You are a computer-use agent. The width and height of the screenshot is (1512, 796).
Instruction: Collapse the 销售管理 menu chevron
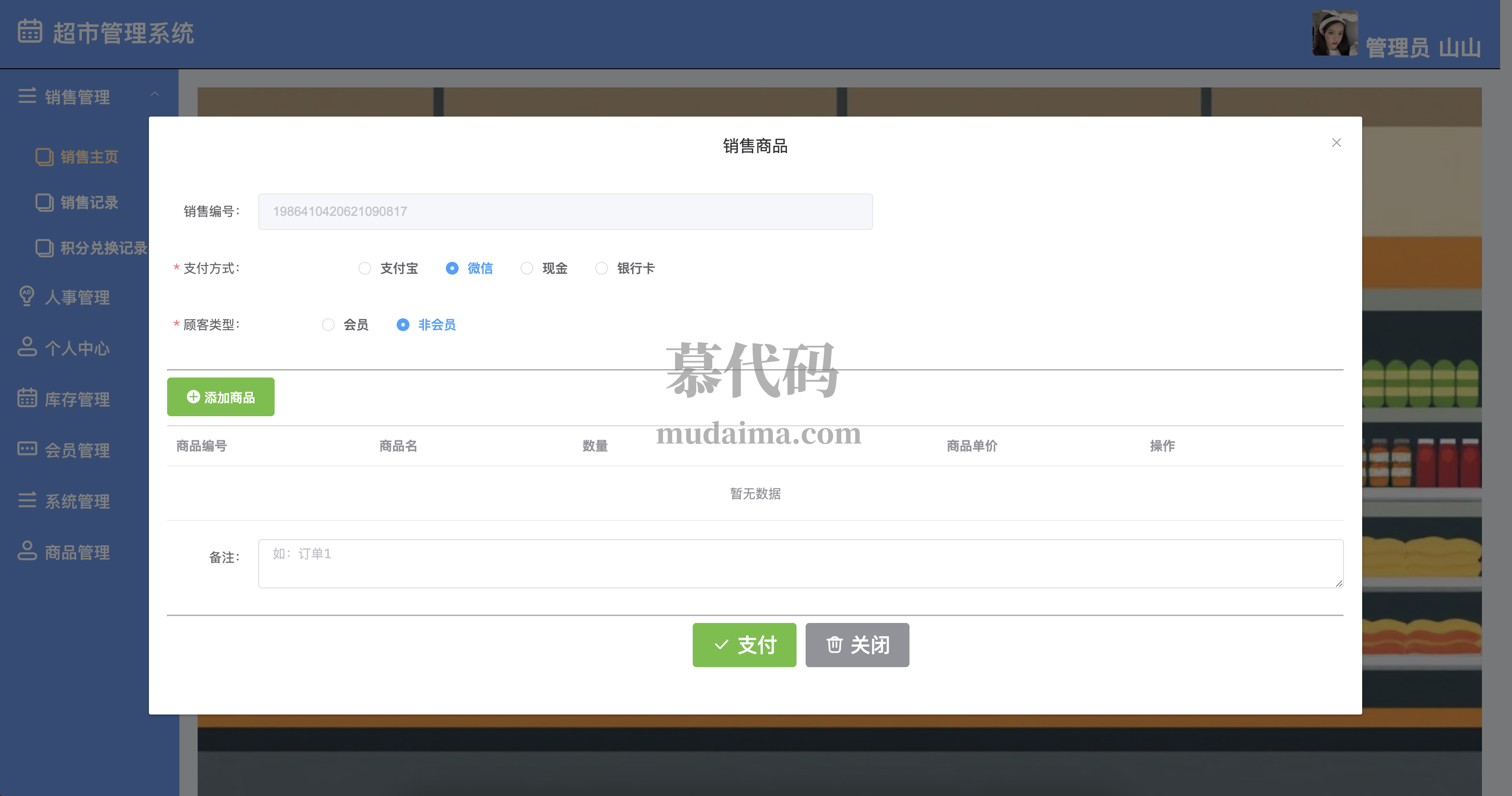point(155,94)
